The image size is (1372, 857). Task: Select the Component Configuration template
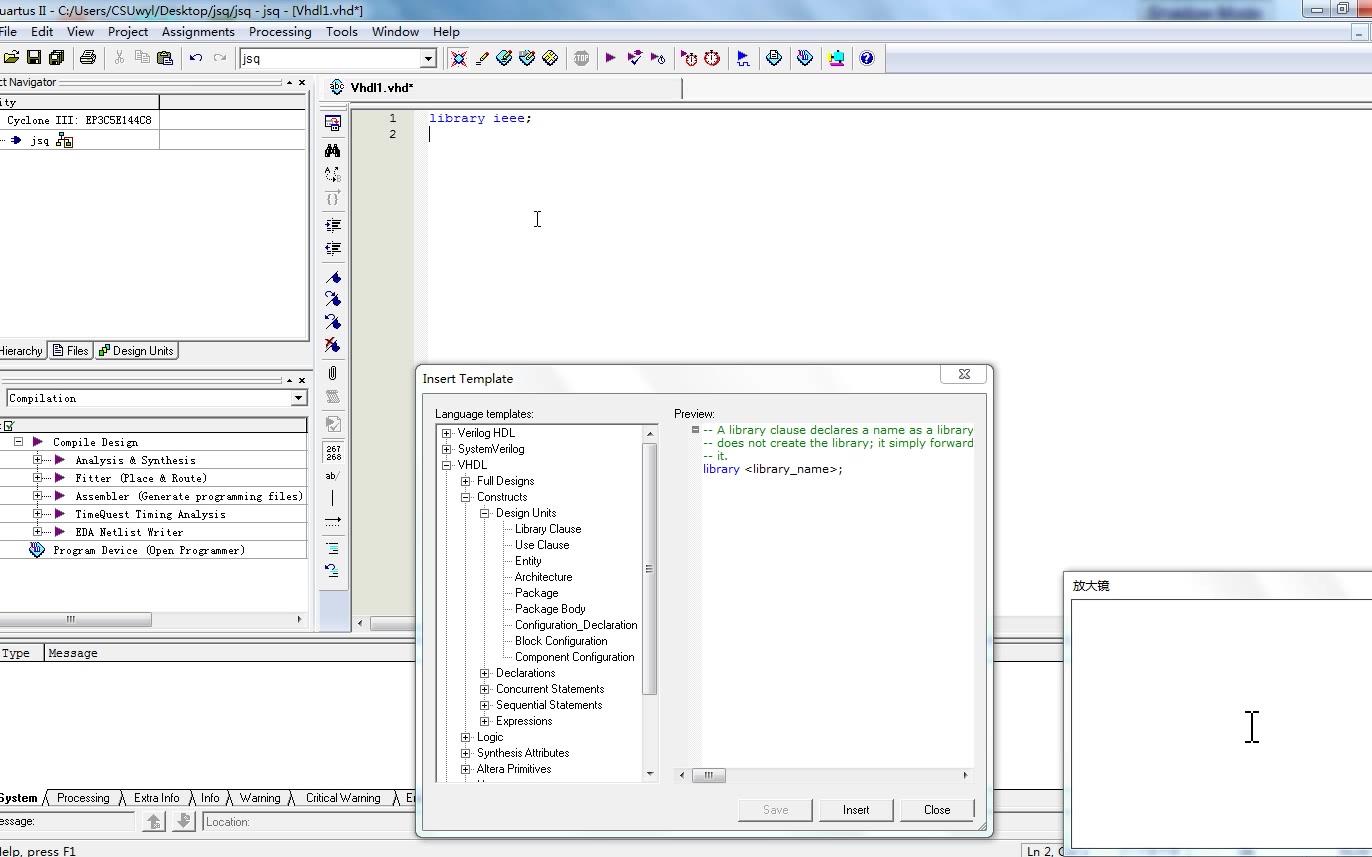coord(575,657)
